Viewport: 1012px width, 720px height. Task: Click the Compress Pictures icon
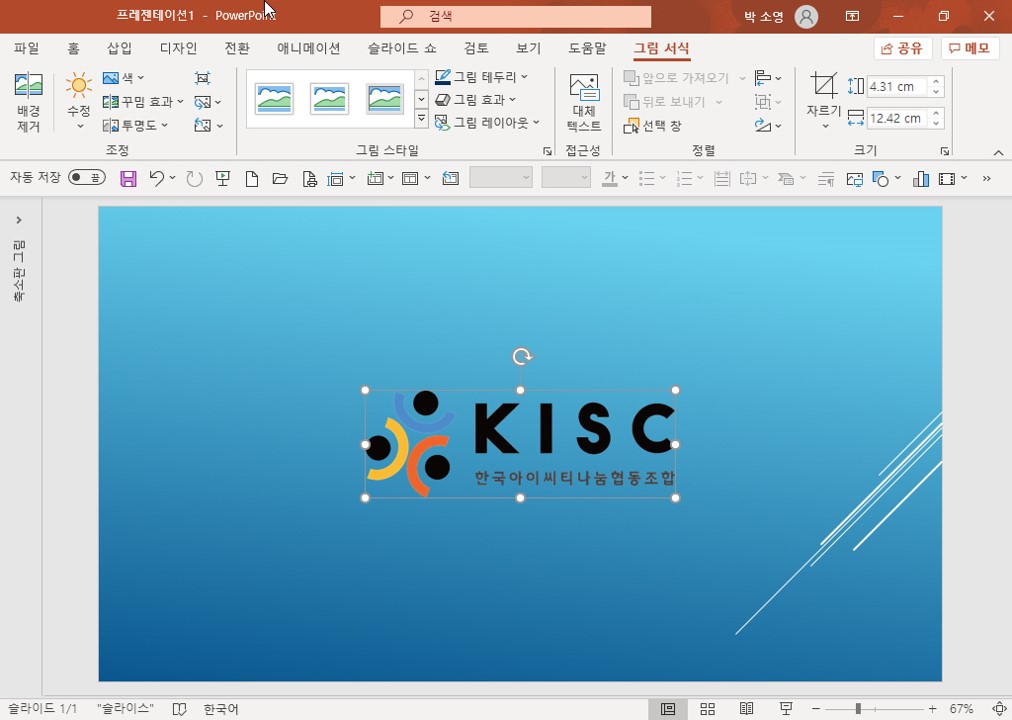coord(202,78)
